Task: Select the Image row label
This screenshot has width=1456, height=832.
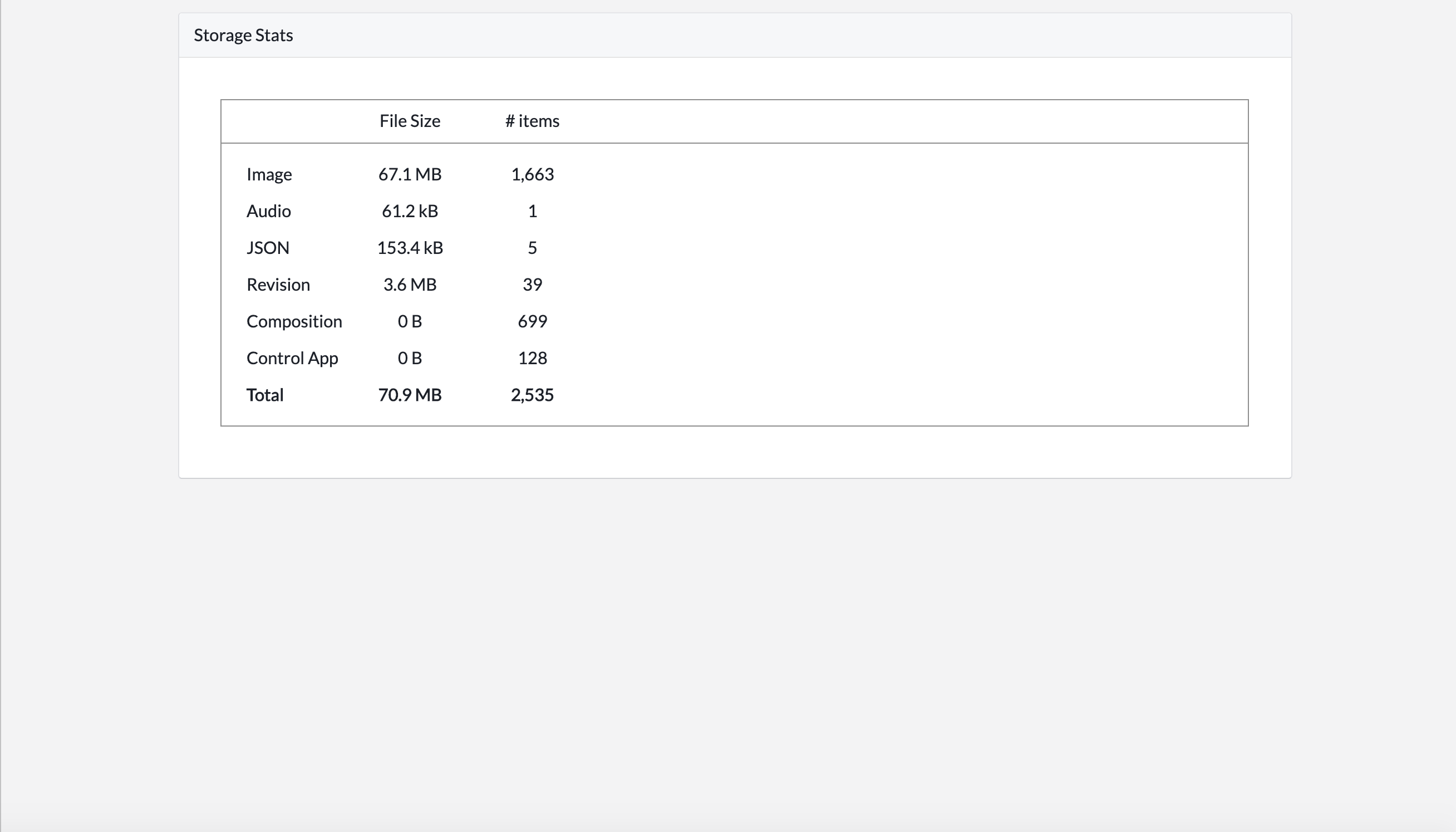Action: pyautogui.click(x=269, y=174)
